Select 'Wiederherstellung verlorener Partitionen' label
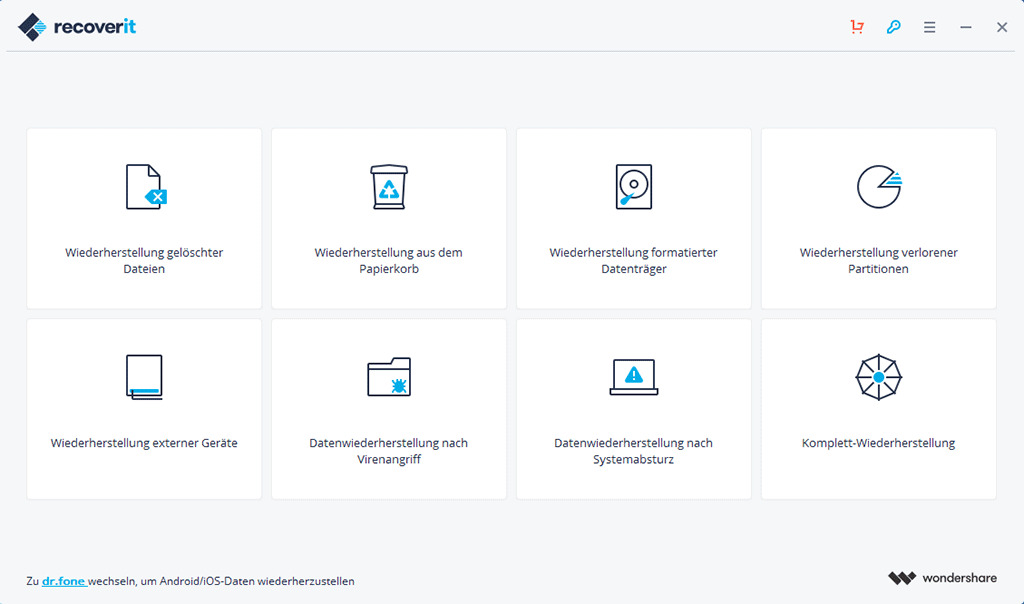 coord(878,261)
